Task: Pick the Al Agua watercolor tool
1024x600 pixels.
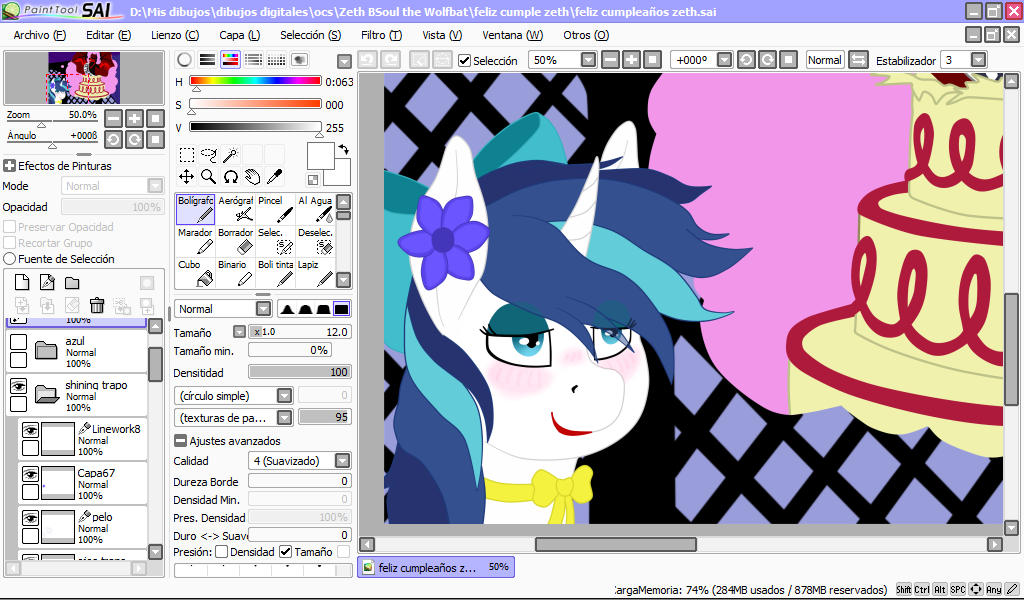Action: pos(315,209)
